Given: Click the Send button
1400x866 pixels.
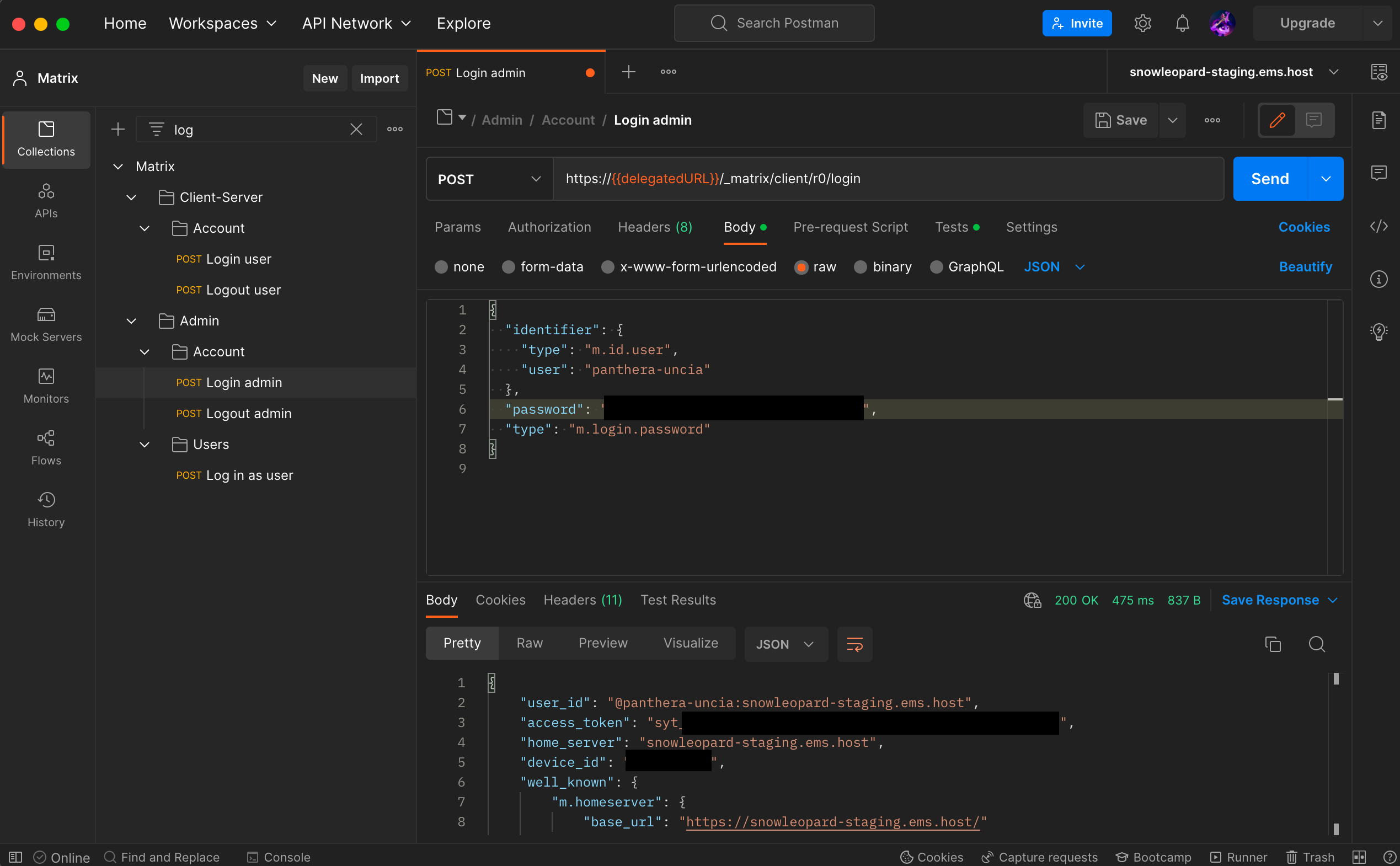Looking at the screenshot, I should (x=1270, y=179).
